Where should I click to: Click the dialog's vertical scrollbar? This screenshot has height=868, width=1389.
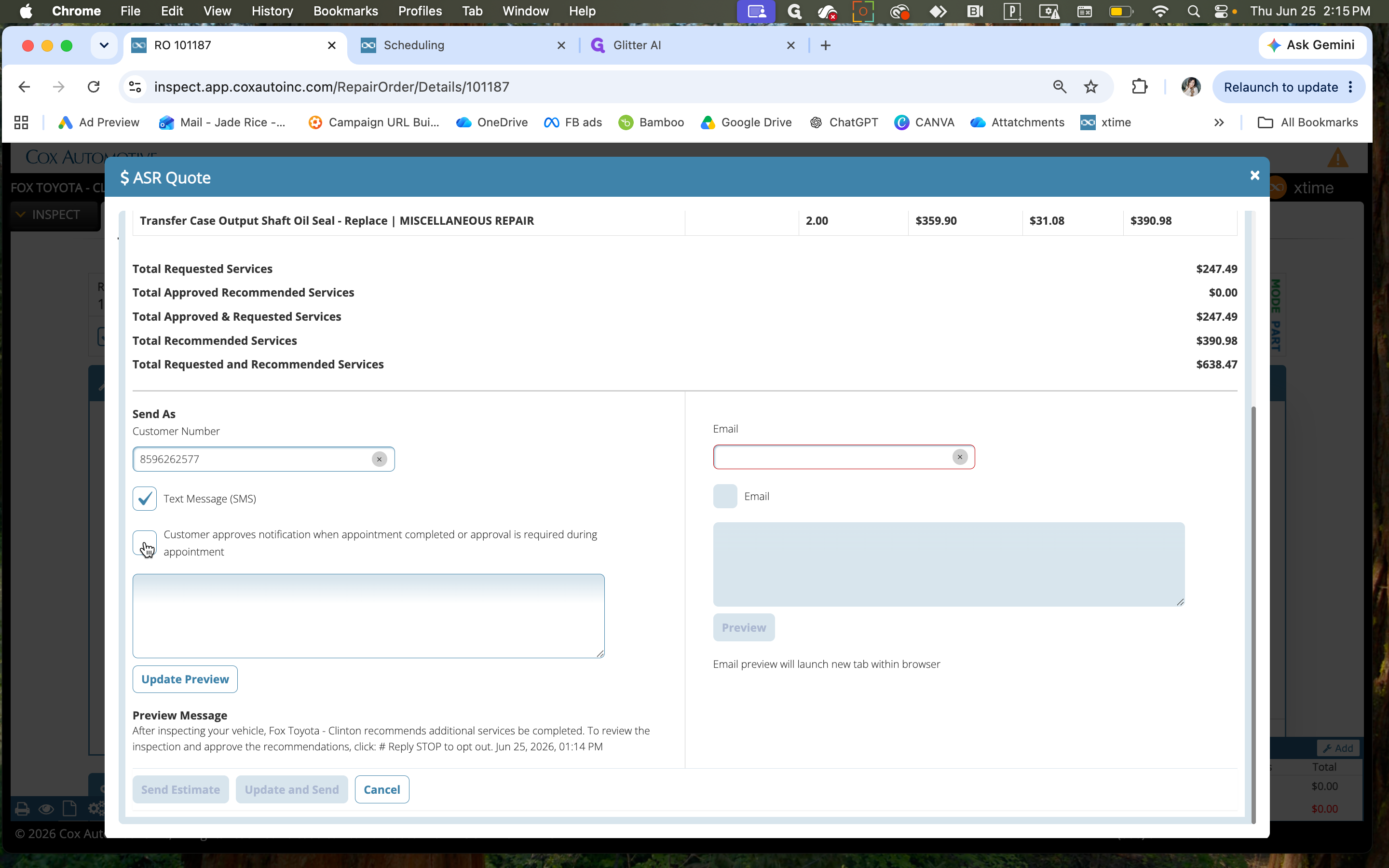click(x=1253, y=614)
